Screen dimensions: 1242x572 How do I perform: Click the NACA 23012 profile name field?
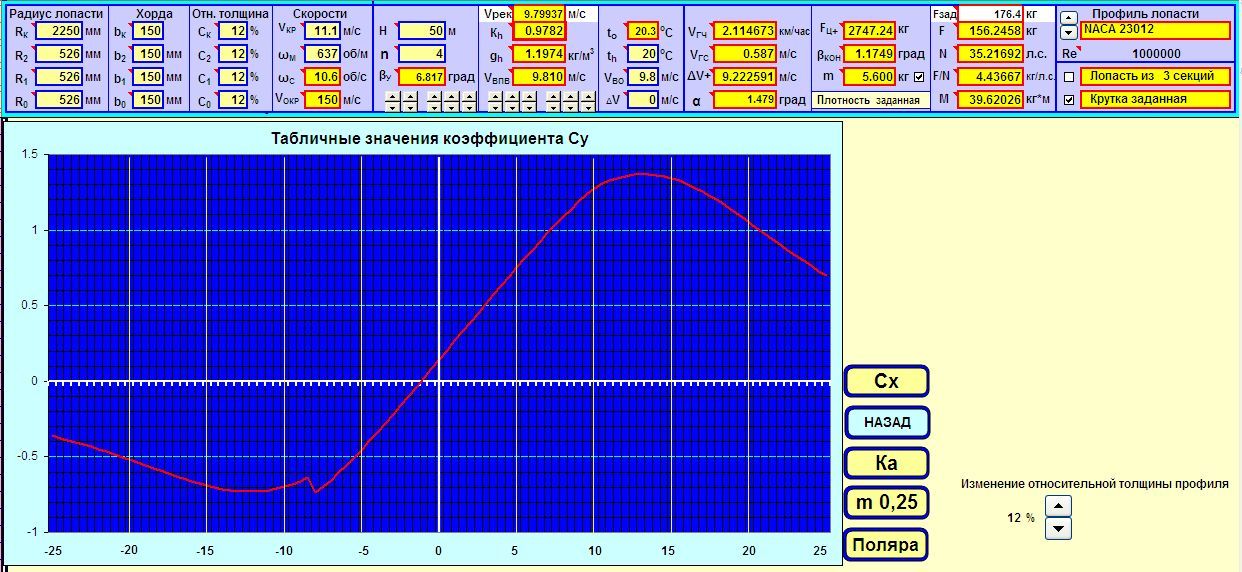[1155, 30]
